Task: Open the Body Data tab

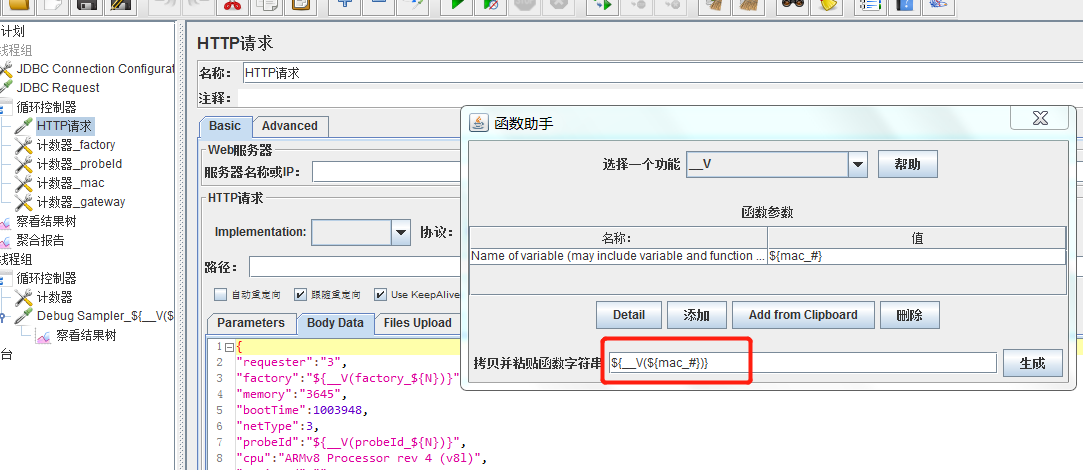Action: [x=336, y=323]
